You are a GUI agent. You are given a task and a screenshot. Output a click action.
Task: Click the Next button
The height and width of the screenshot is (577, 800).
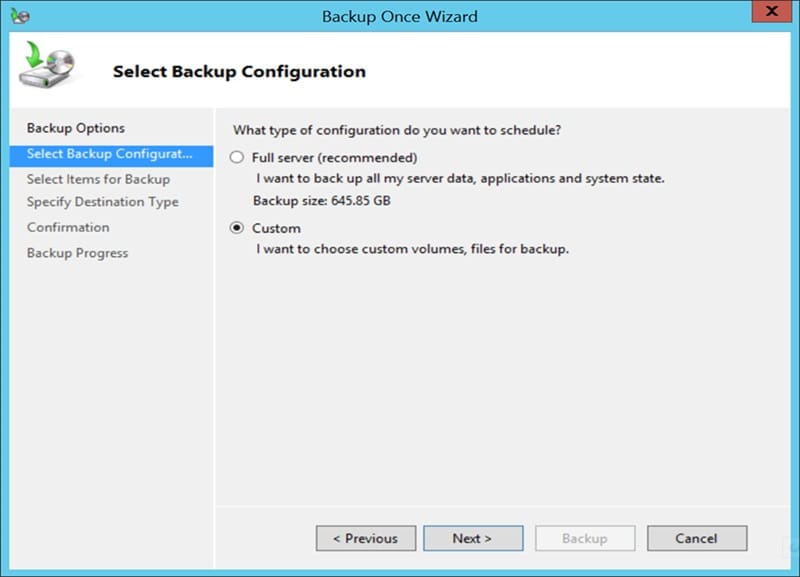[473, 538]
